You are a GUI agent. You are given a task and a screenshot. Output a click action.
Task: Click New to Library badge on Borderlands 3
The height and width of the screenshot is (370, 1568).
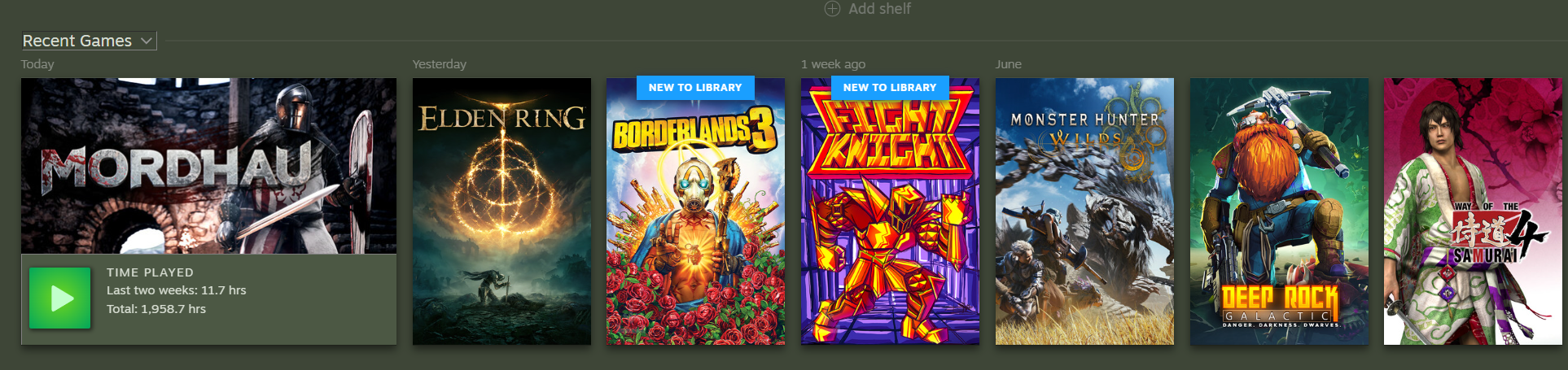click(x=695, y=87)
